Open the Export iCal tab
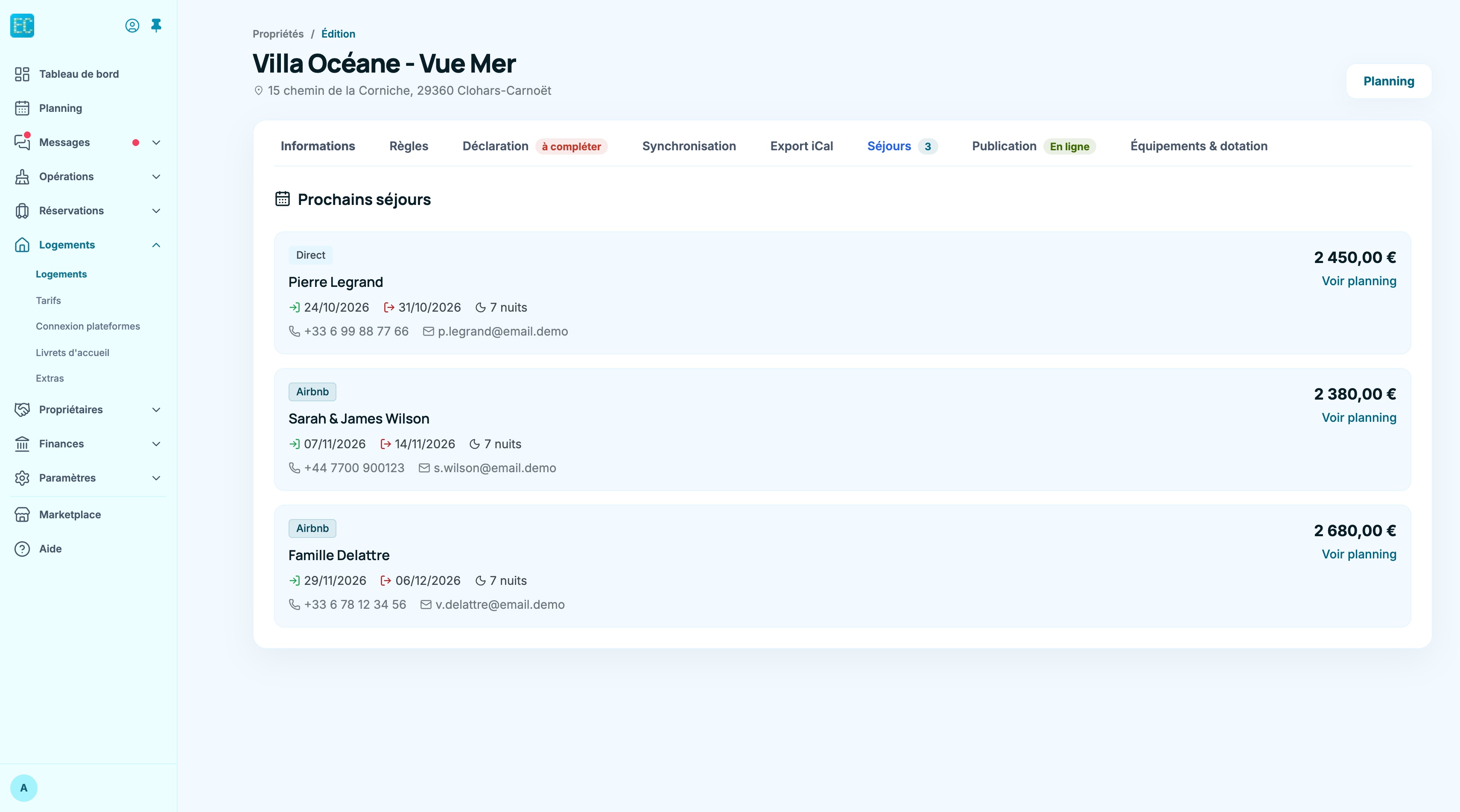Image resolution: width=1460 pixels, height=812 pixels. (801, 146)
